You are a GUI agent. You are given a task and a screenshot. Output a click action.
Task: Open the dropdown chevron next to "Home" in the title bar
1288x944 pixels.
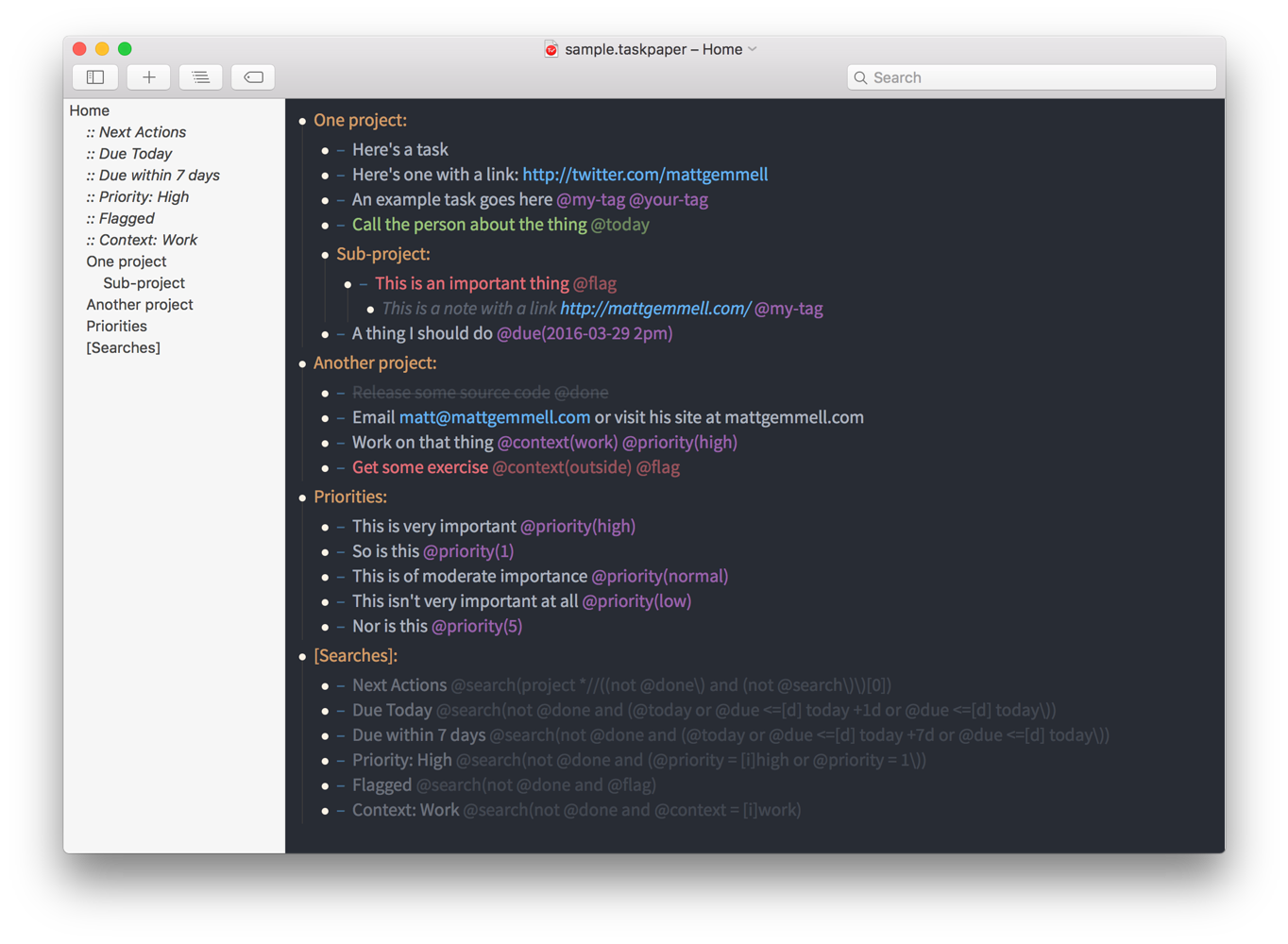click(752, 48)
